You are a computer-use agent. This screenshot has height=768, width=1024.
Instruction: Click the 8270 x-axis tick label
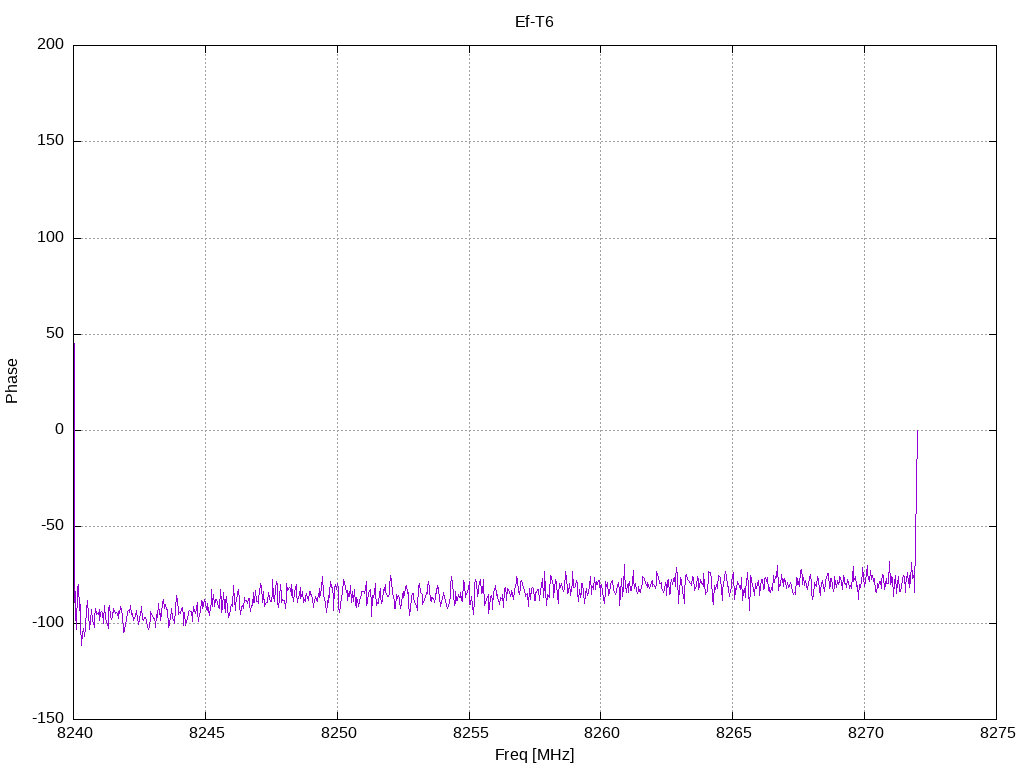tap(865, 733)
